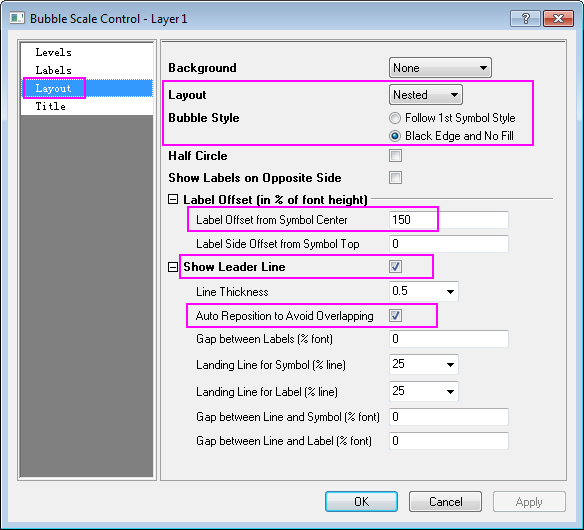Select the Layout page
This screenshot has width=584, height=530.
tap(87, 88)
